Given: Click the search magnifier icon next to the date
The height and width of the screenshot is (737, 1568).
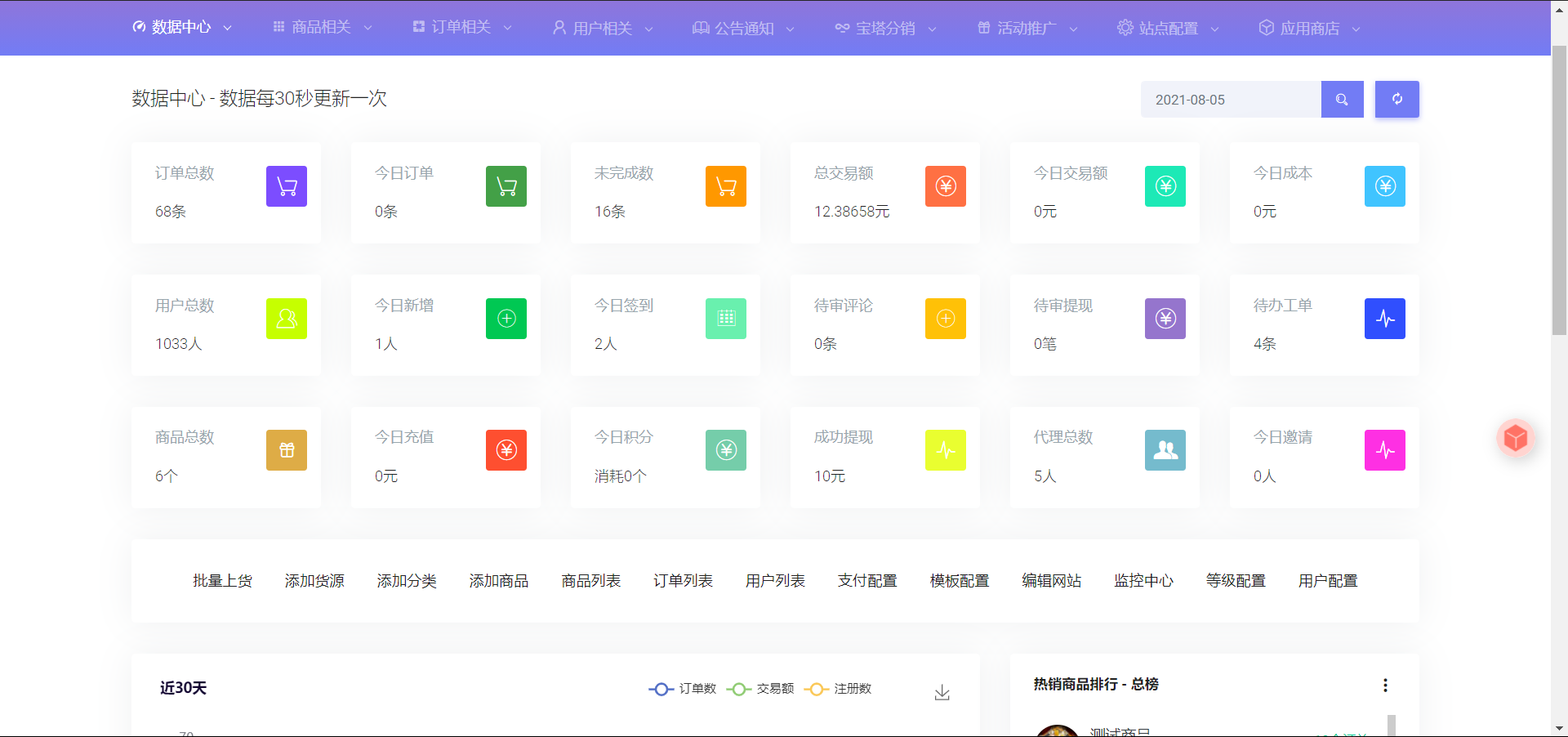Looking at the screenshot, I should [x=1342, y=99].
